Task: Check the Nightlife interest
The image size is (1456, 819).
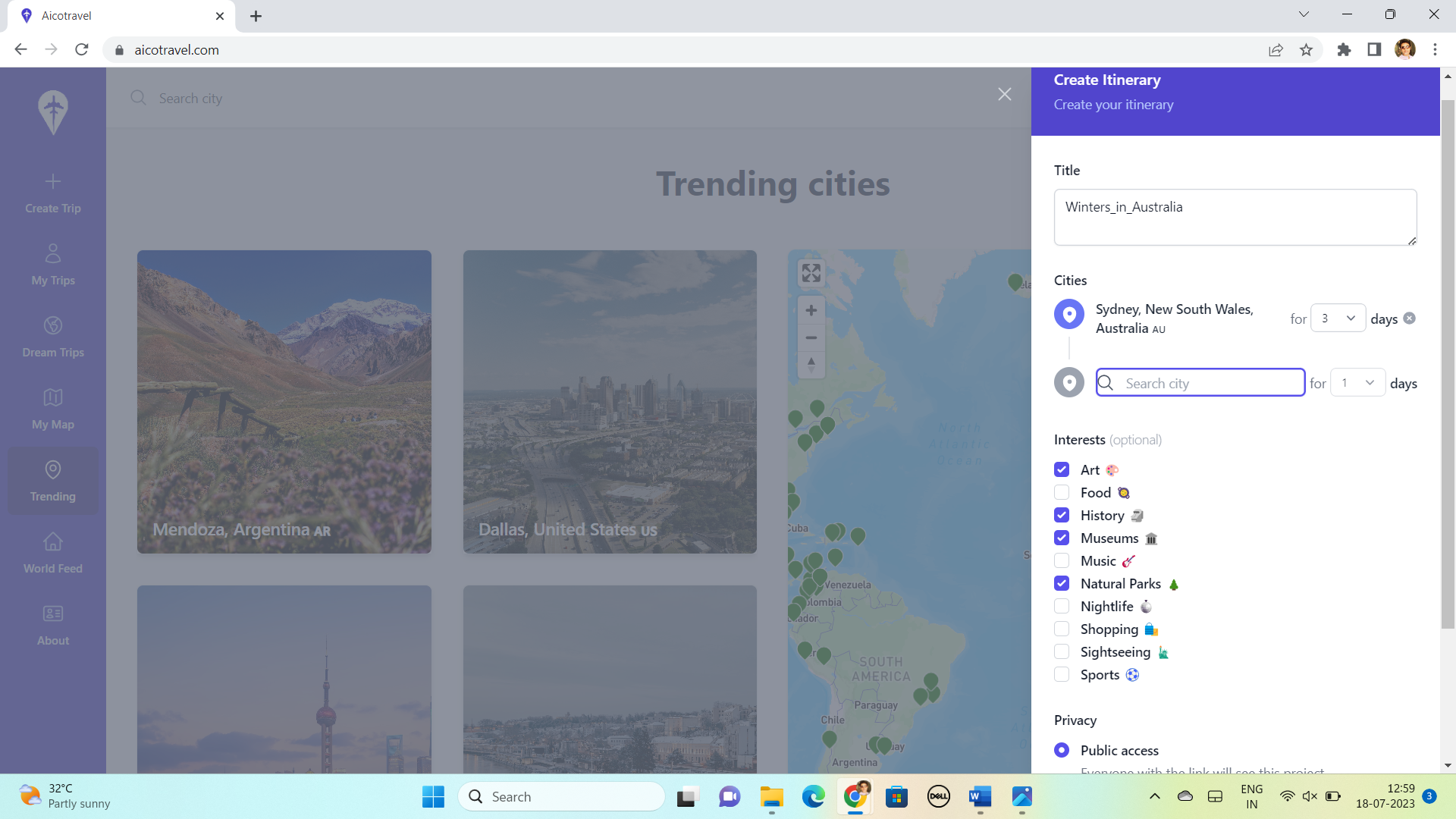Action: click(x=1062, y=607)
